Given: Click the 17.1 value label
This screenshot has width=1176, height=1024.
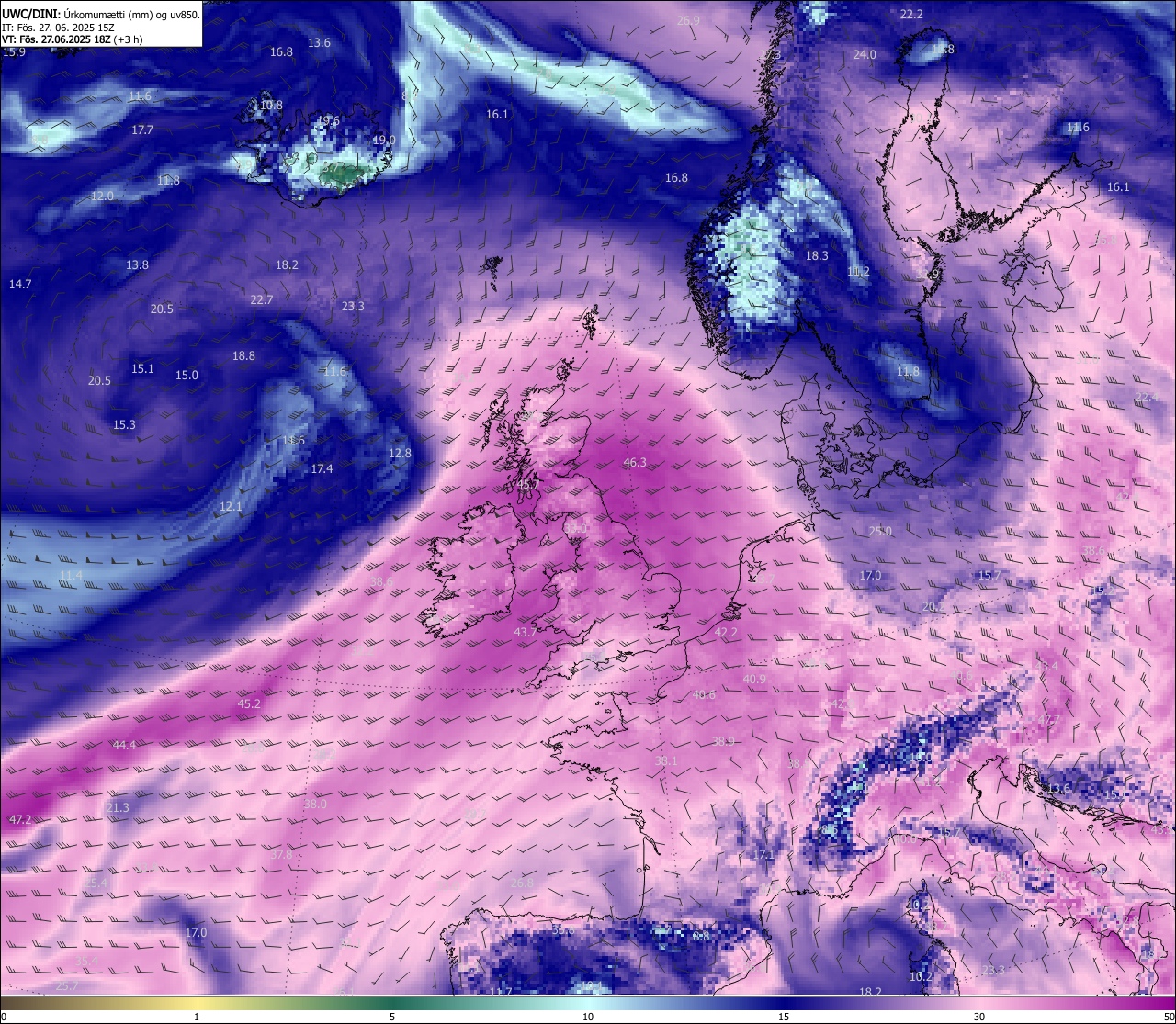Looking at the screenshot, I should pos(763,855).
